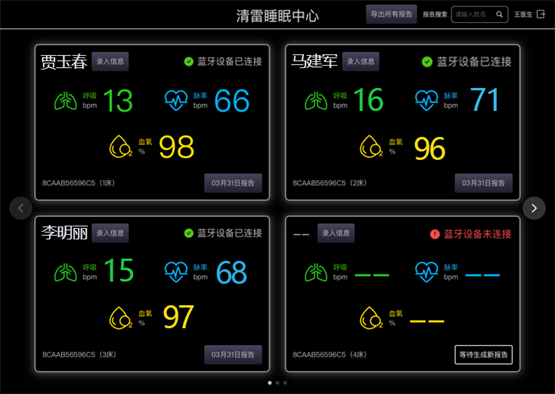Screen dimensions: 555x394
Task: Go to previous page with left arrow
Action: coord(21,208)
